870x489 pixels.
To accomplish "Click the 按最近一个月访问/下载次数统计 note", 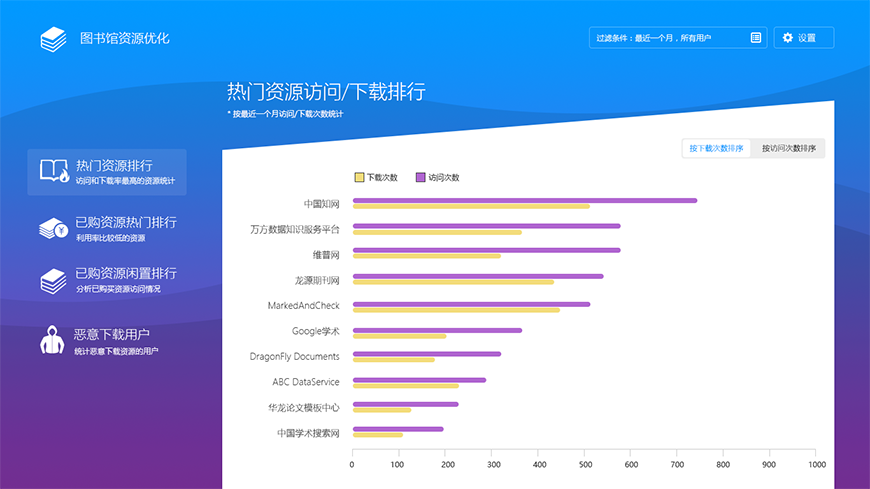I will [x=286, y=114].
